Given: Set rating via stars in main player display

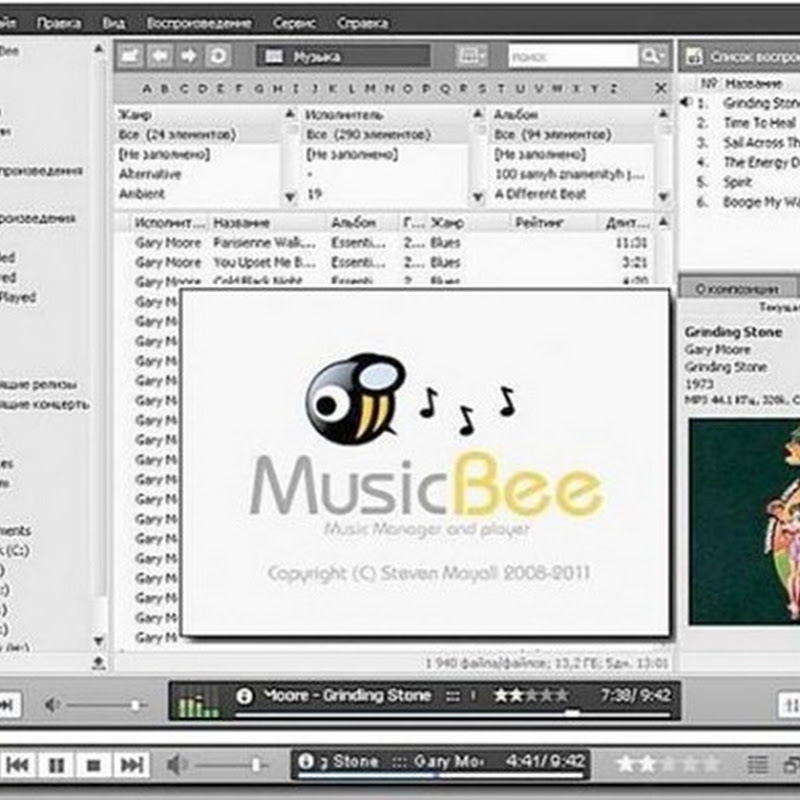Looking at the screenshot, I should coord(532,695).
